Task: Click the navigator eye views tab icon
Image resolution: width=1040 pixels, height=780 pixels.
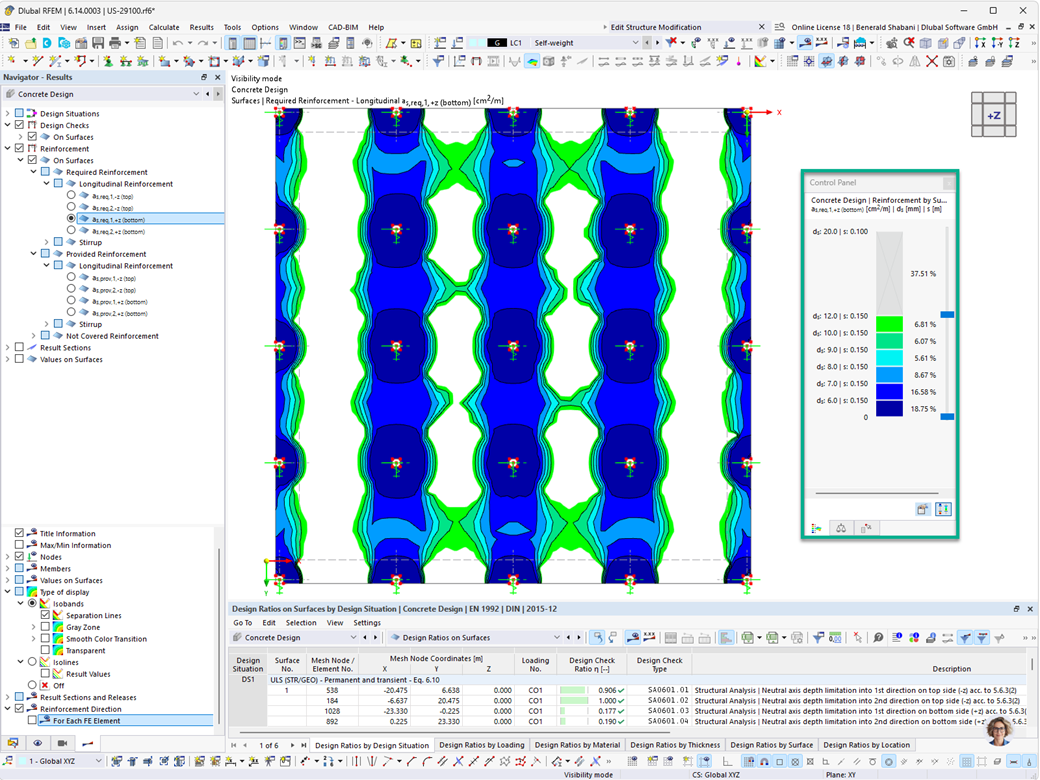Action: [38, 743]
